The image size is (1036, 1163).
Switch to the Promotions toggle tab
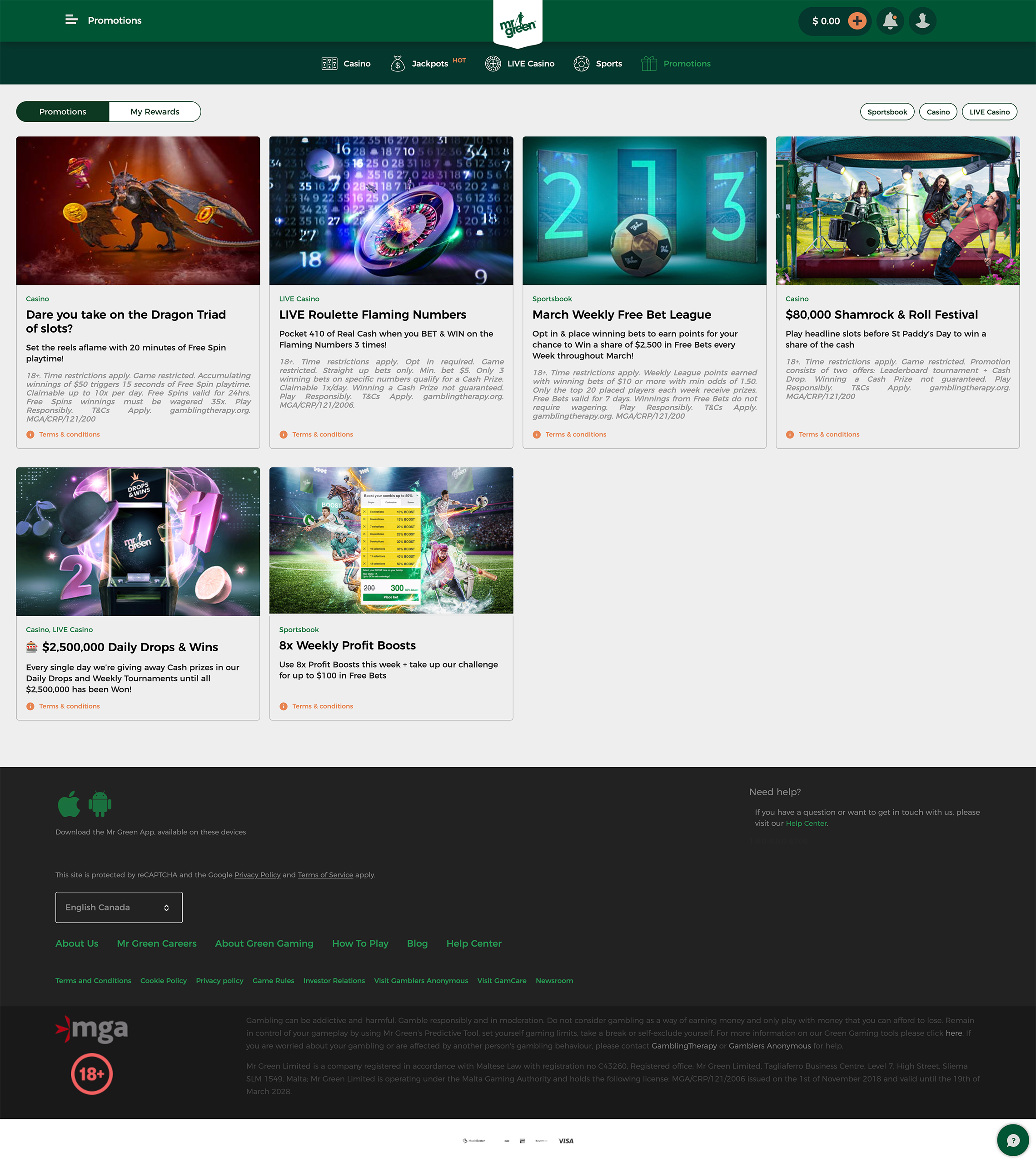[63, 112]
